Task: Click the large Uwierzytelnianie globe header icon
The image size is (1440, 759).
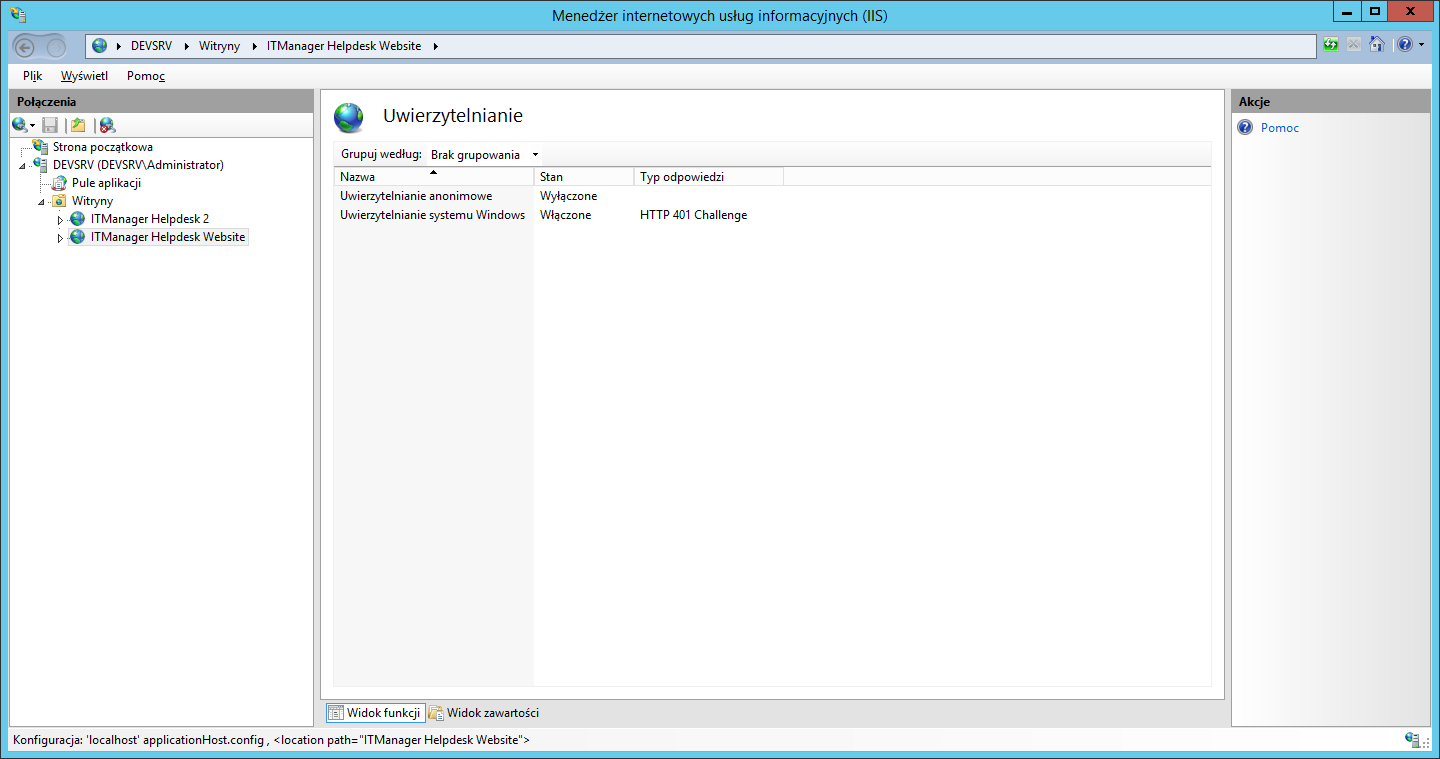Action: [349, 117]
